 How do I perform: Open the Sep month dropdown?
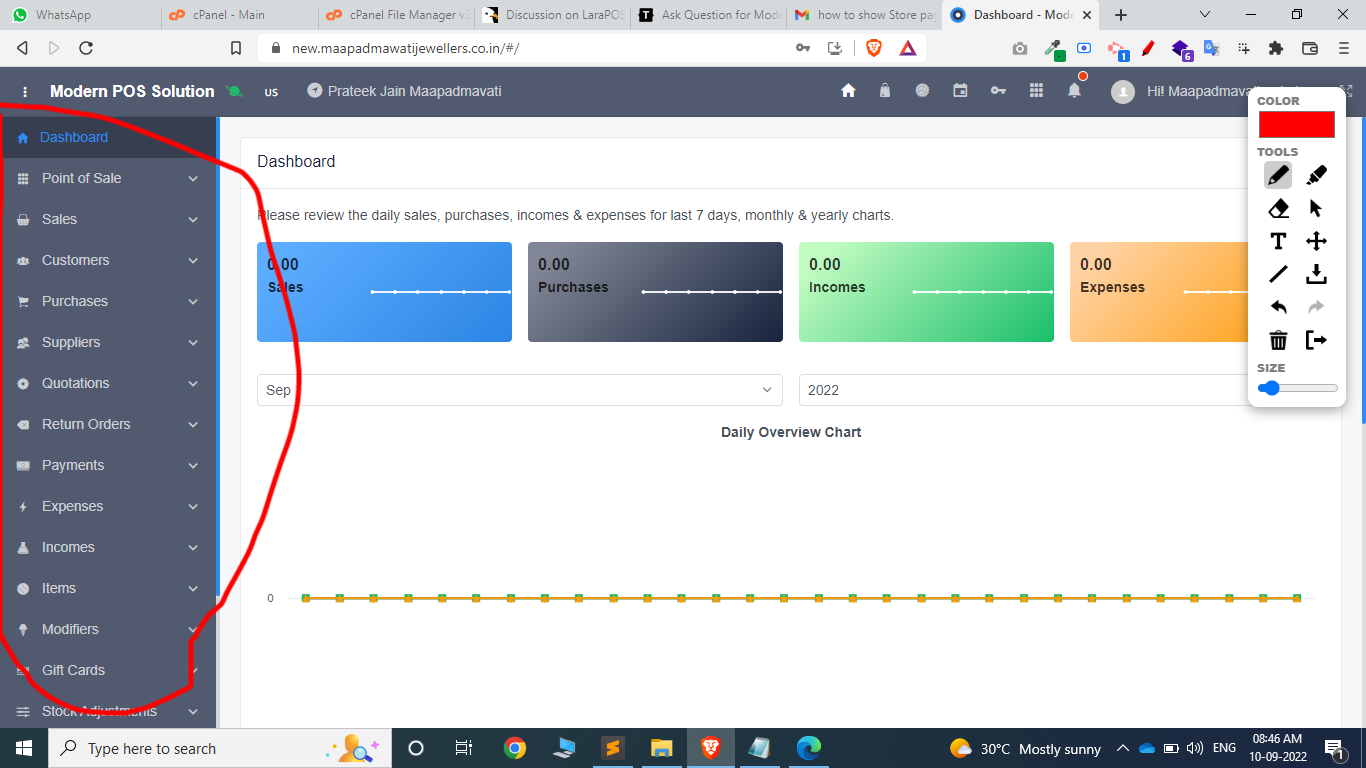click(x=520, y=390)
